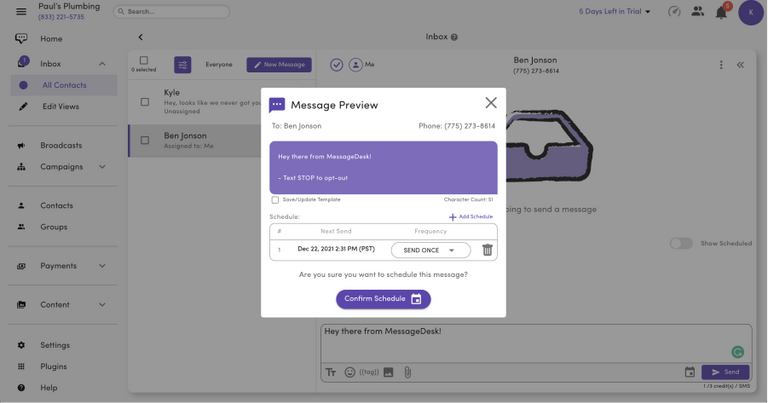768x403 pixels.
Task: Click the Send button
Action: click(725, 372)
